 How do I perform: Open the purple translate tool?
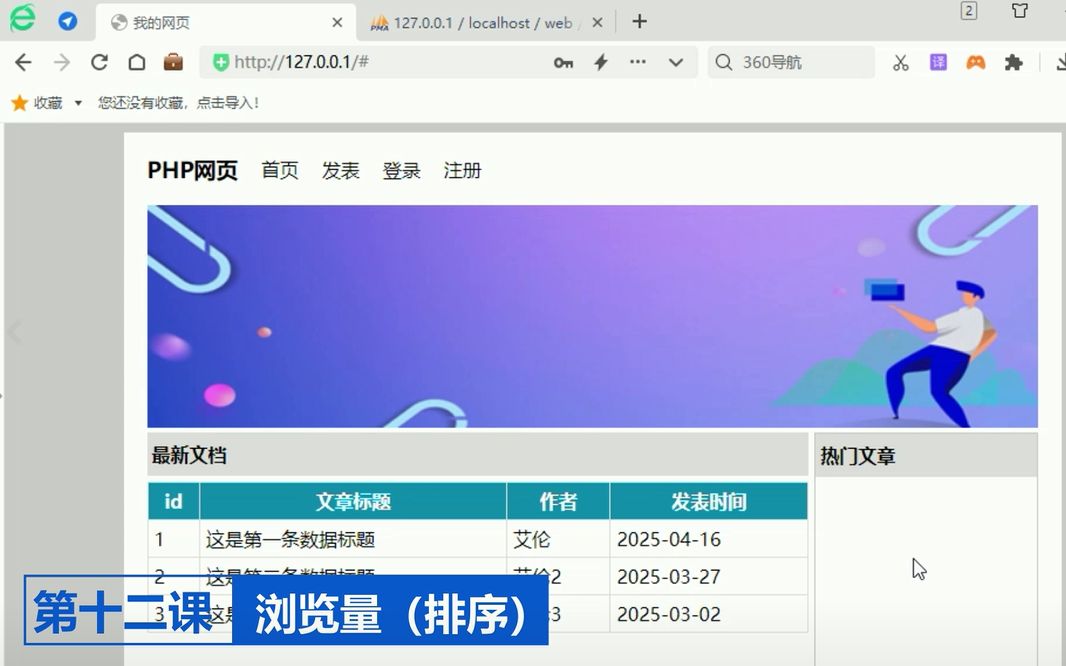pos(937,62)
